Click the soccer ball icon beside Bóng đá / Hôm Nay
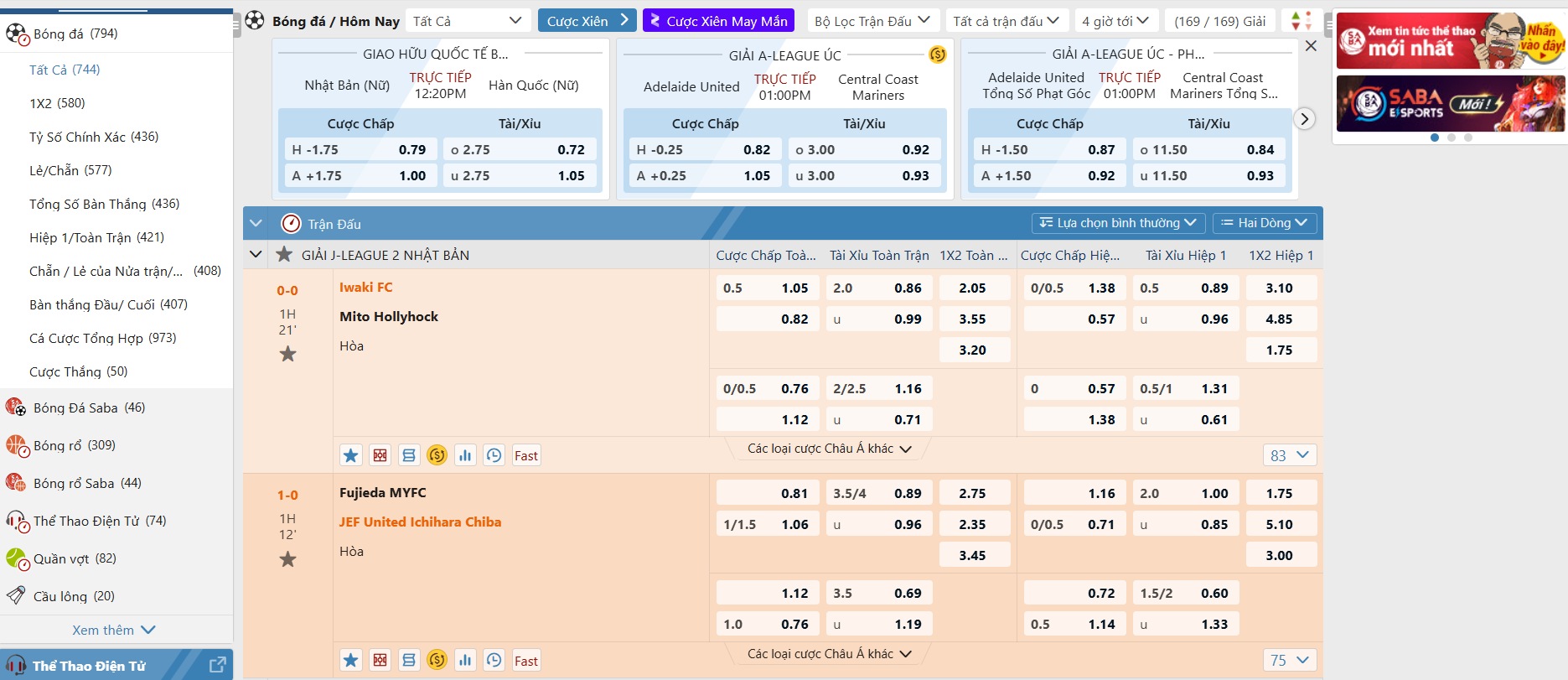 point(255,20)
